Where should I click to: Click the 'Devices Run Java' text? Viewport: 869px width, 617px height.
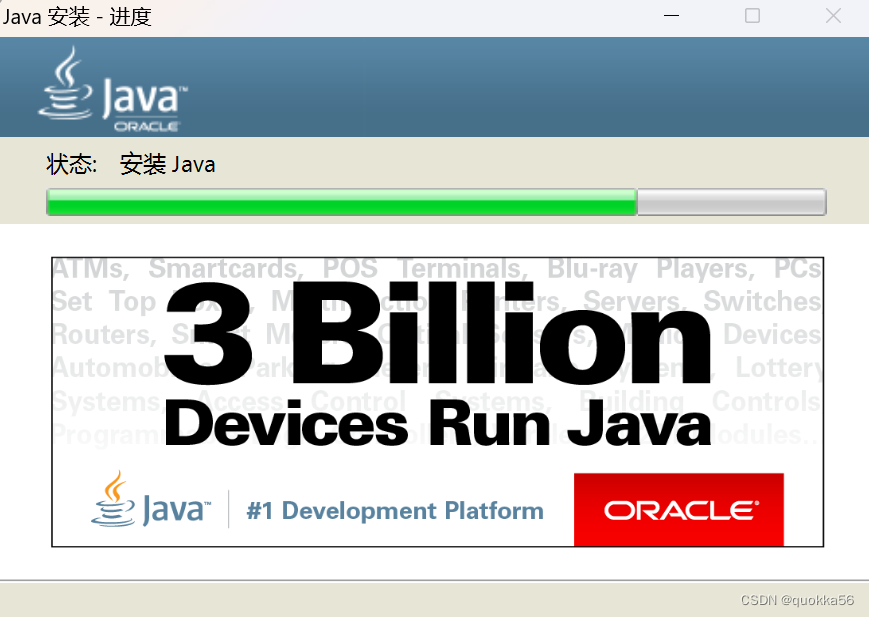438,424
